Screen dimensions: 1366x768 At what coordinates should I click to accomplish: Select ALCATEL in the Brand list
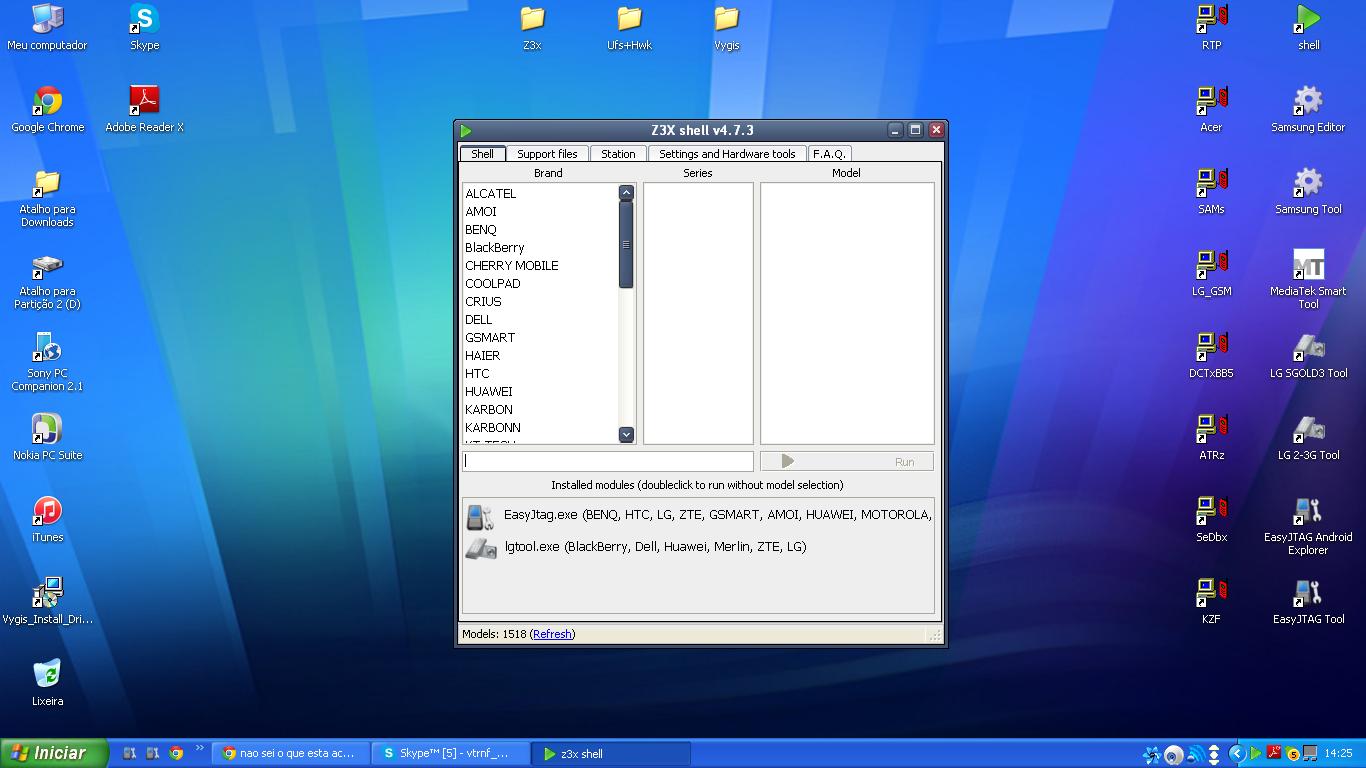[491, 194]
